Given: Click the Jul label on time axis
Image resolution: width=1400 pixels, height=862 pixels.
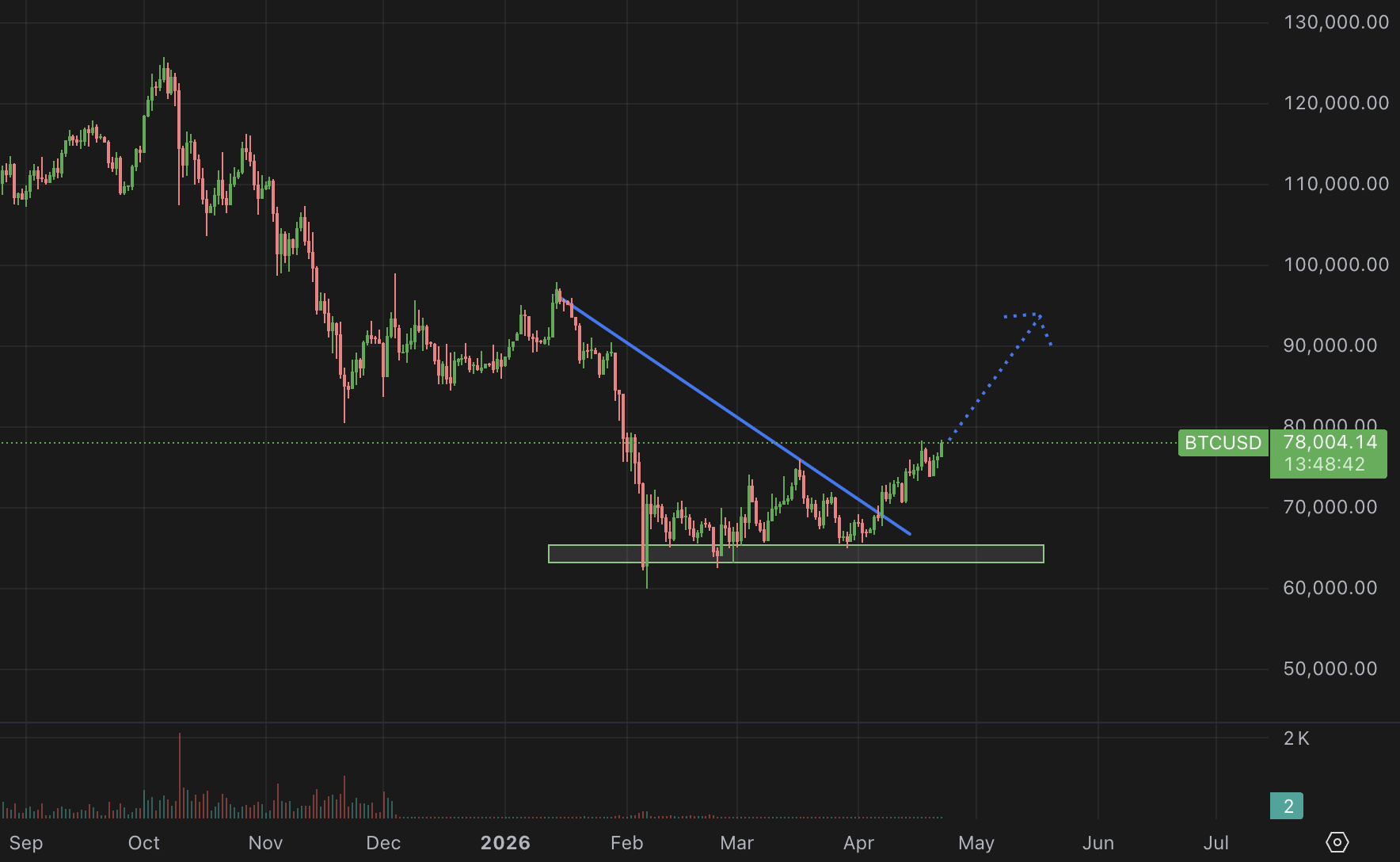Looking at the screenshot, I should point(1215,843).
